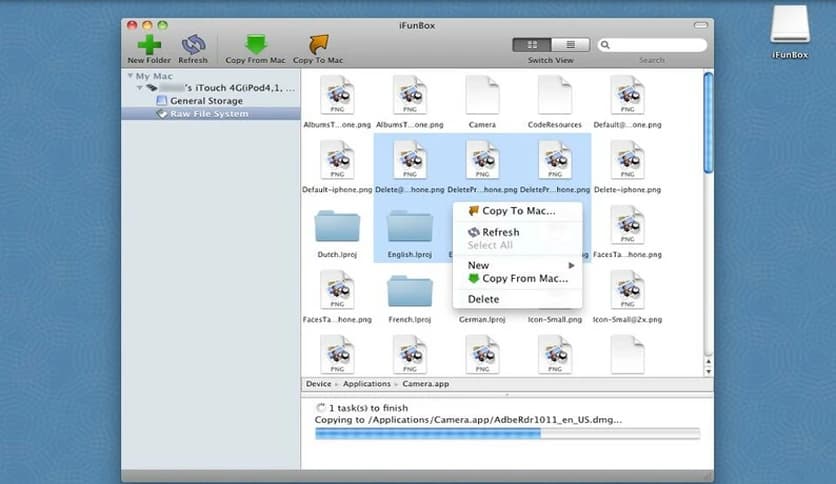Viewport: 836px width, 484px height.
Task: Choose Copy From Mac... from context menu
Action: click(517, 278)
